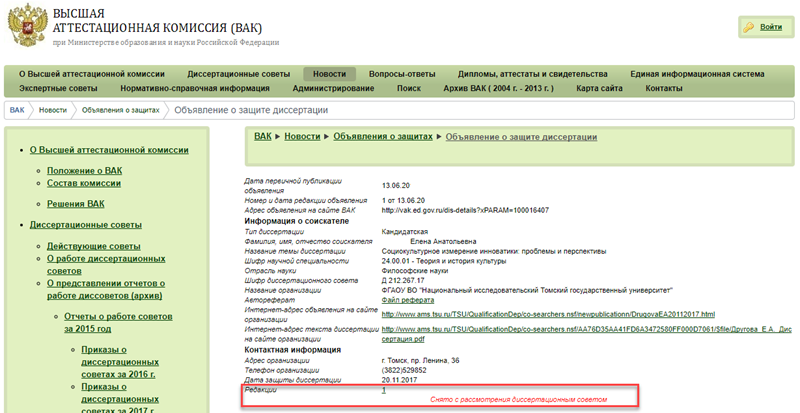Click the Войти login button

763,27
